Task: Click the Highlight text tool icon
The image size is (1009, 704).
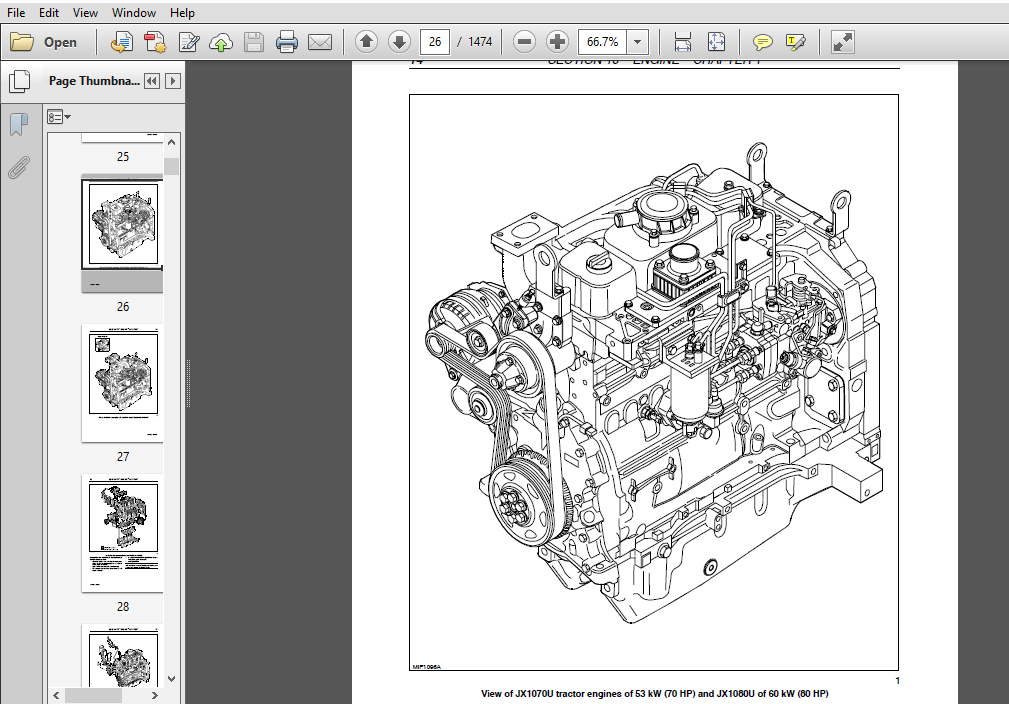Action: coord(796,42)
